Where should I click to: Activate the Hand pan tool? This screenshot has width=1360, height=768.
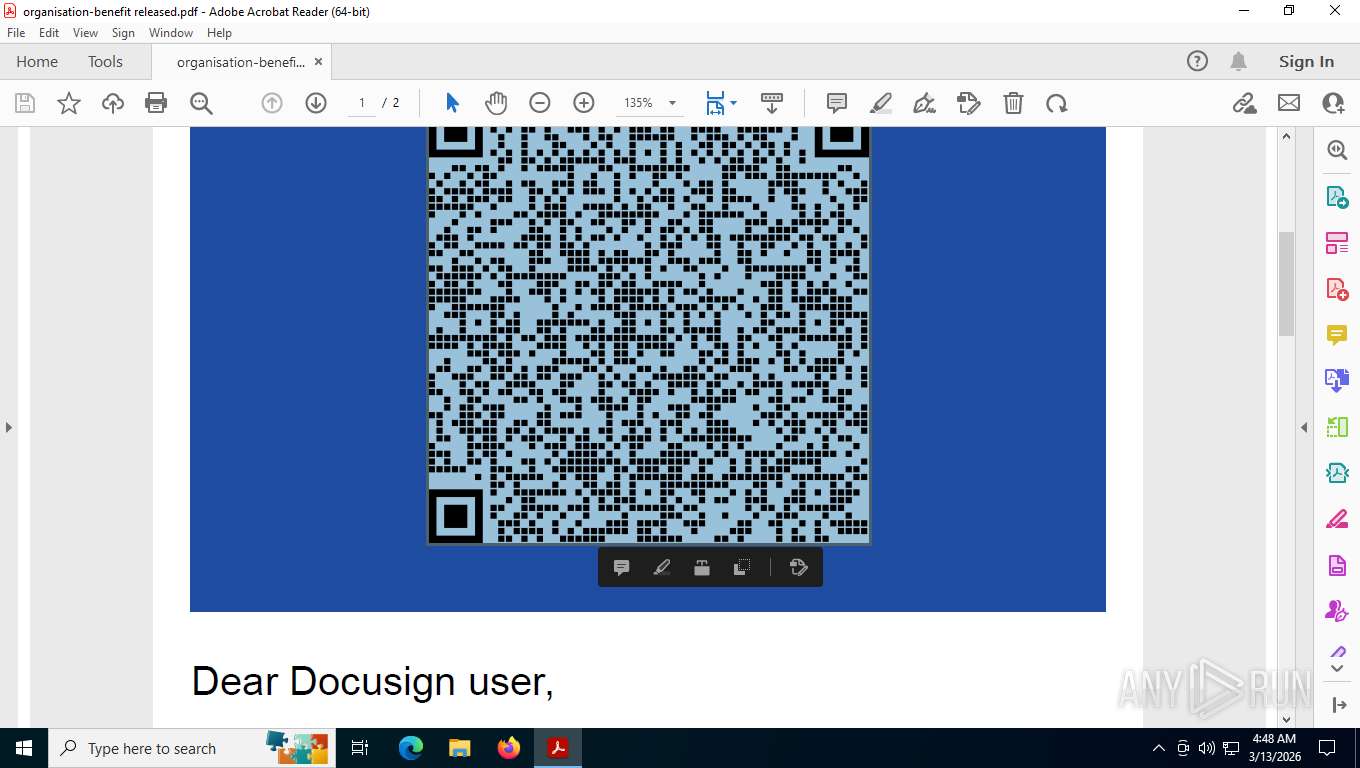pos(496,103)
